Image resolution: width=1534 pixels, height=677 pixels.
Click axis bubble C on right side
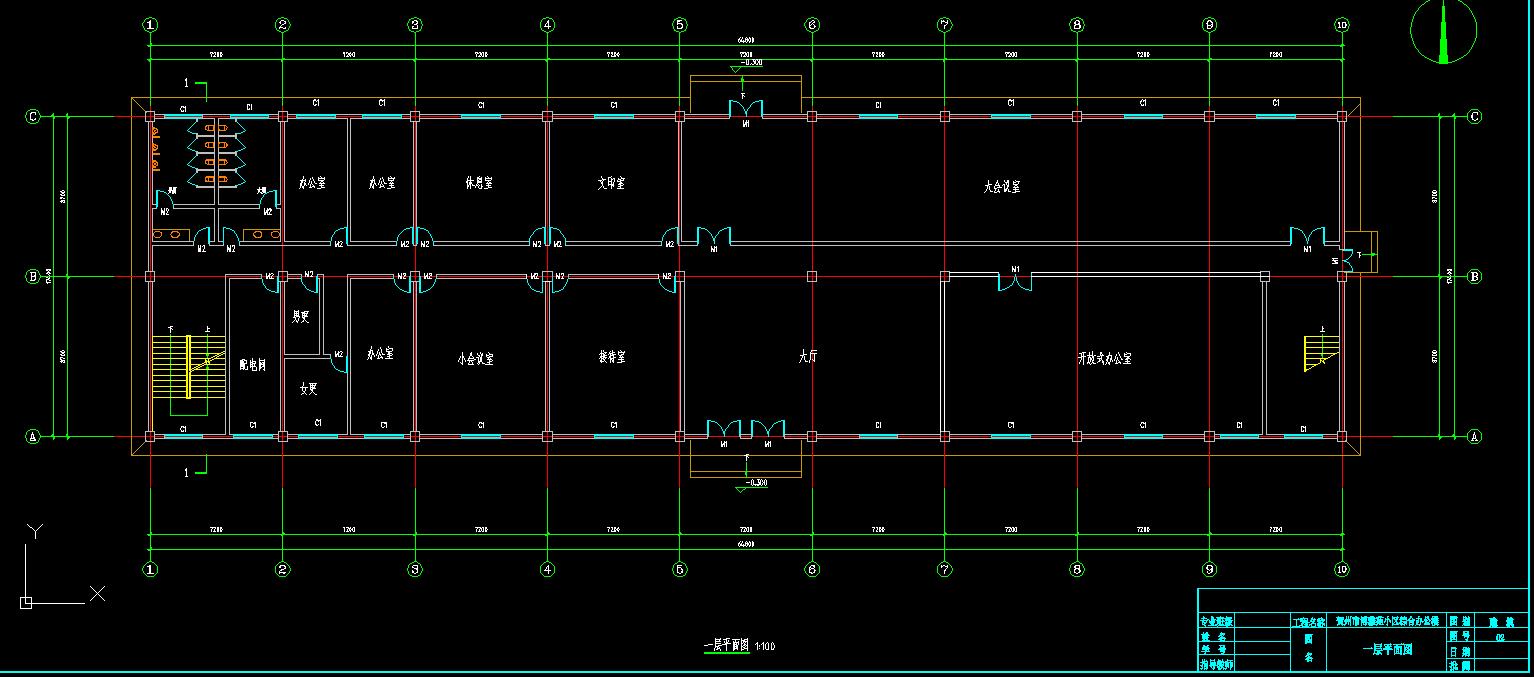[x=1474, y=117]
